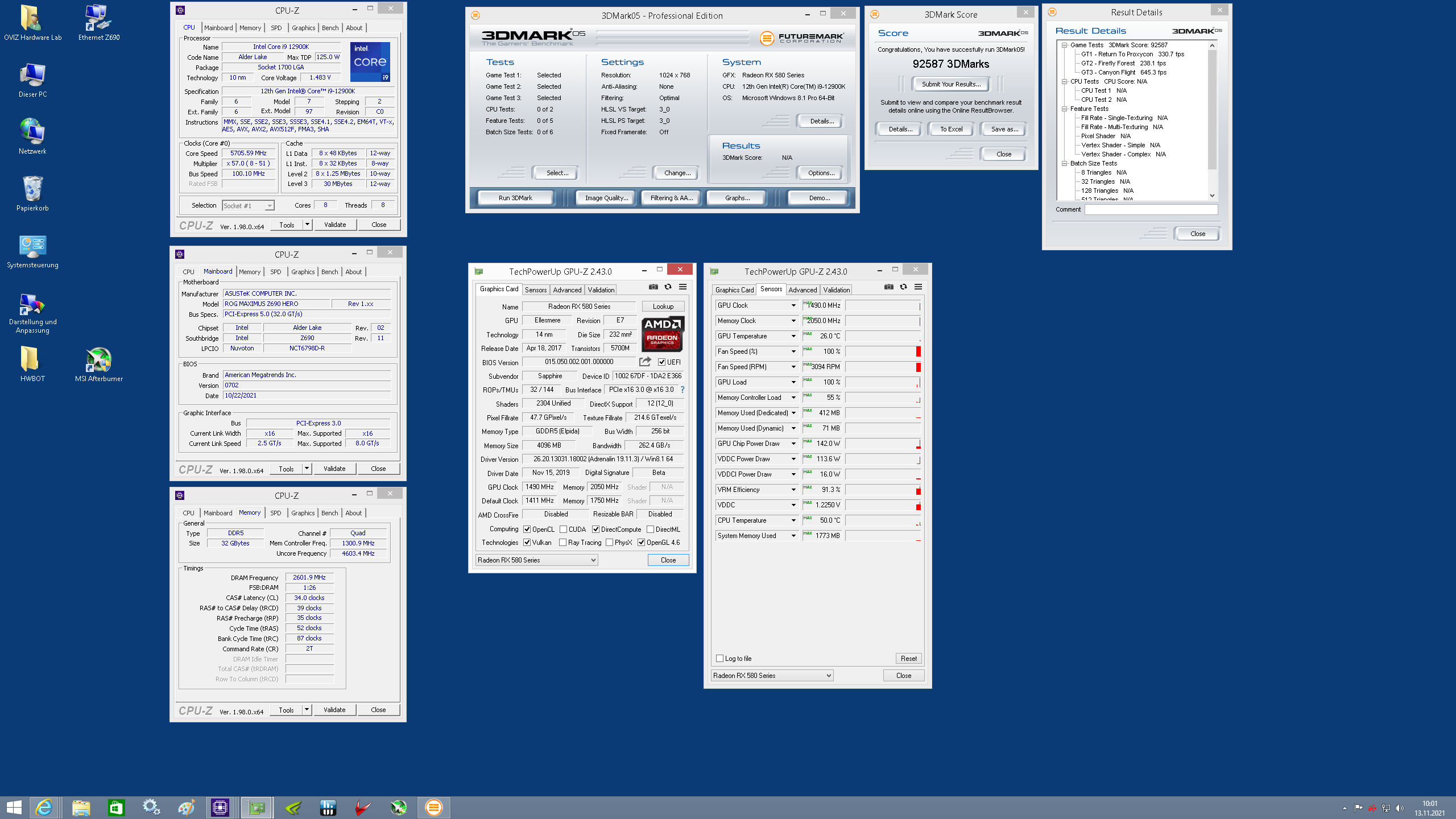Enable the Log to file checkbox
The height and width of the screenshot is (819, 1456).
[720, 659]
